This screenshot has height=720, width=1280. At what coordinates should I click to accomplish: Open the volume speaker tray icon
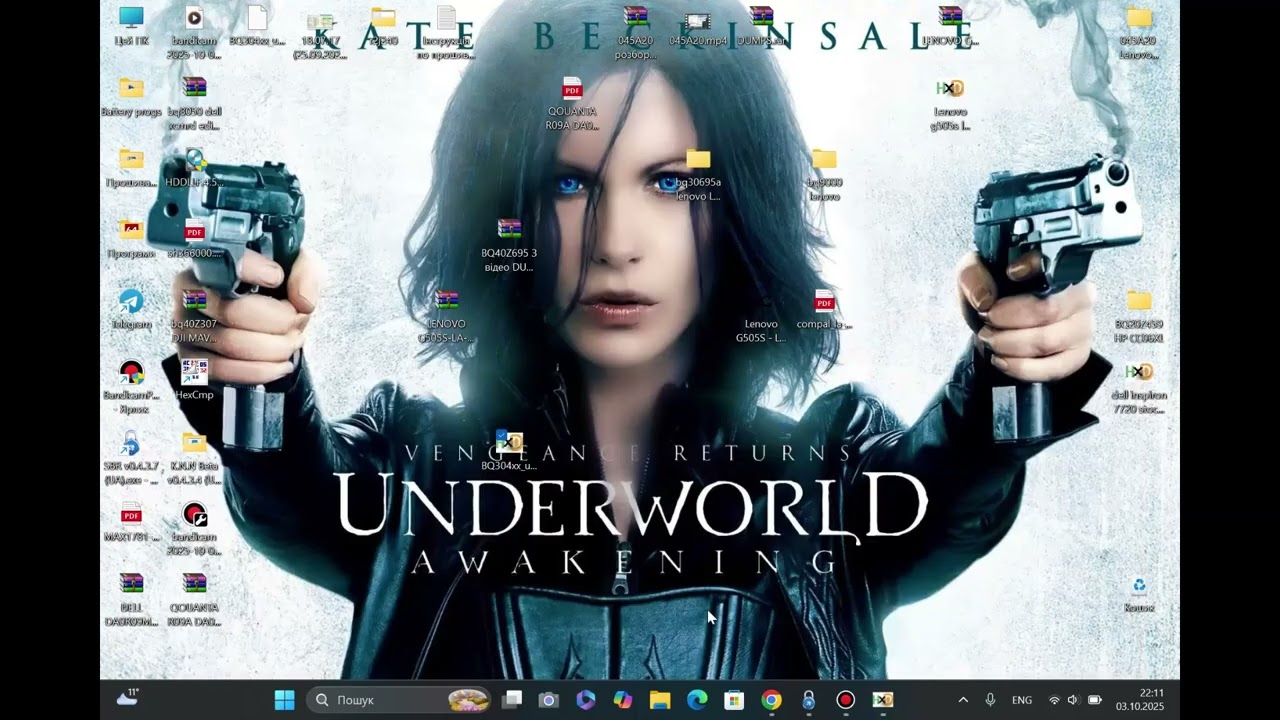(x=1073, y=700)
